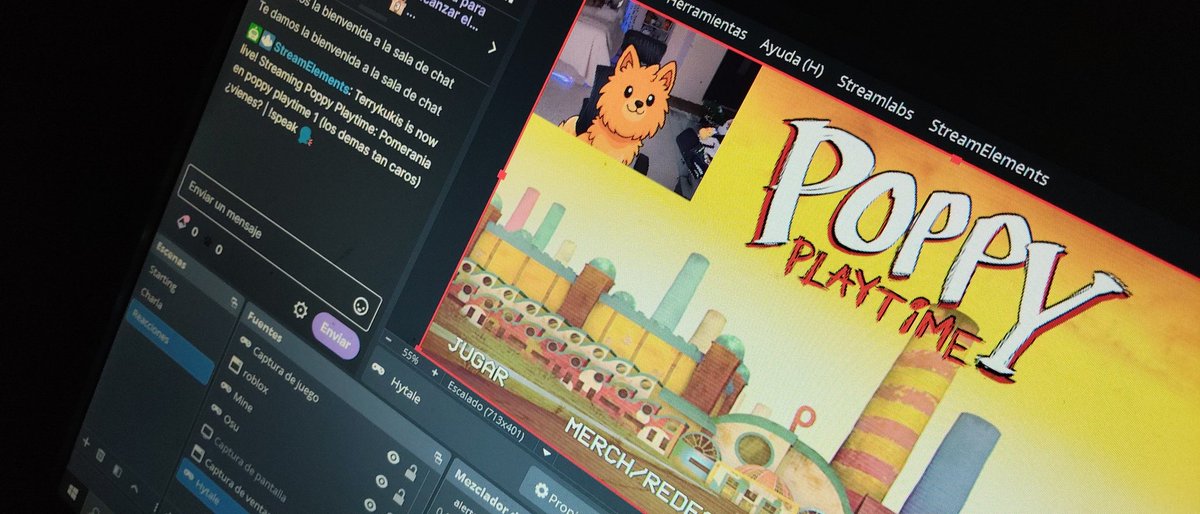Click the 55% zoom level text
Viewport: 1200px width, 514px height.
(410, 354)
